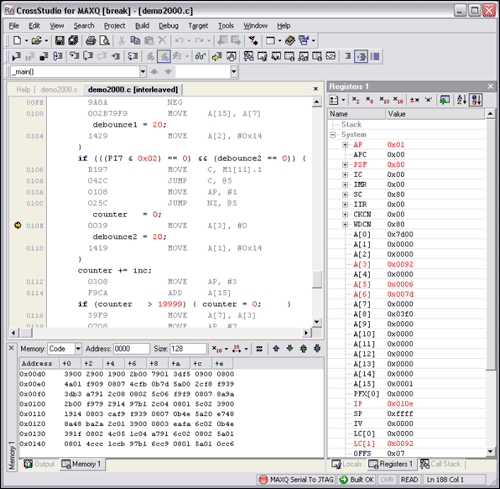Open the Memory type Code dropdown

[78, 349]
